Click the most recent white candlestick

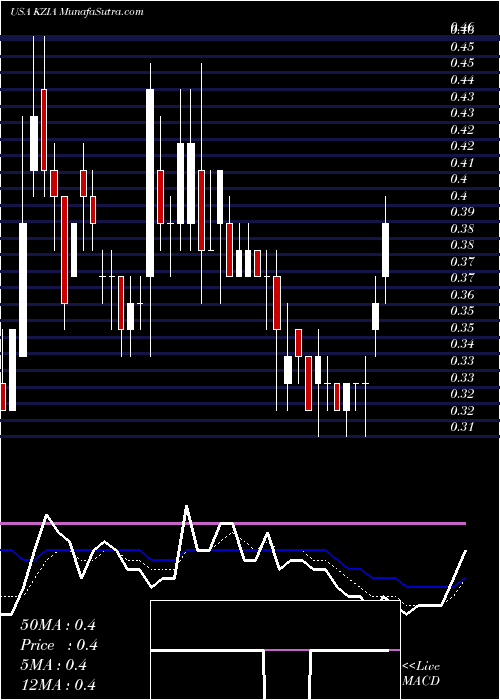(385, 250)
